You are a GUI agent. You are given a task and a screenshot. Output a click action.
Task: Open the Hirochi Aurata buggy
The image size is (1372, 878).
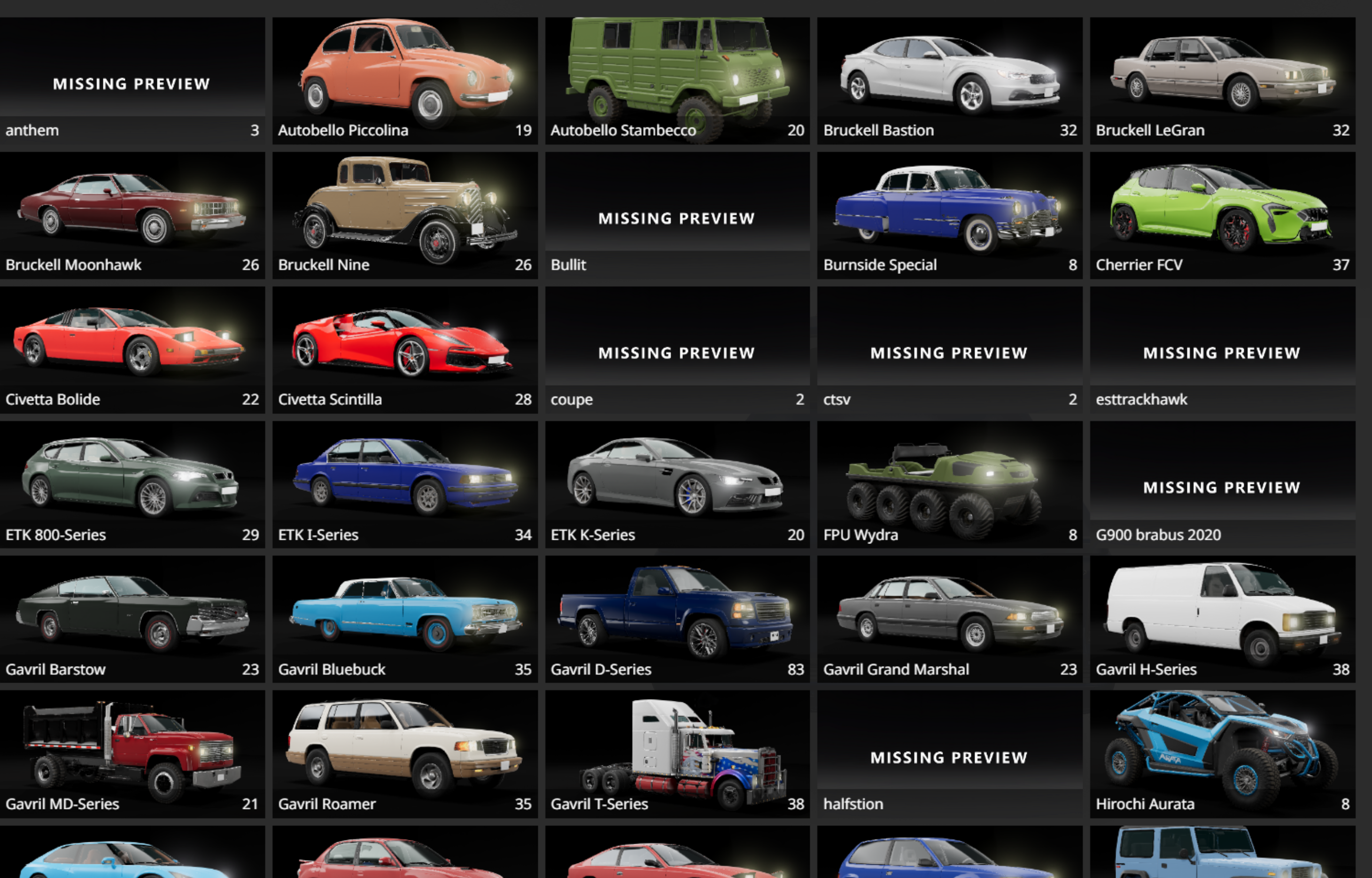[1223, 754]
